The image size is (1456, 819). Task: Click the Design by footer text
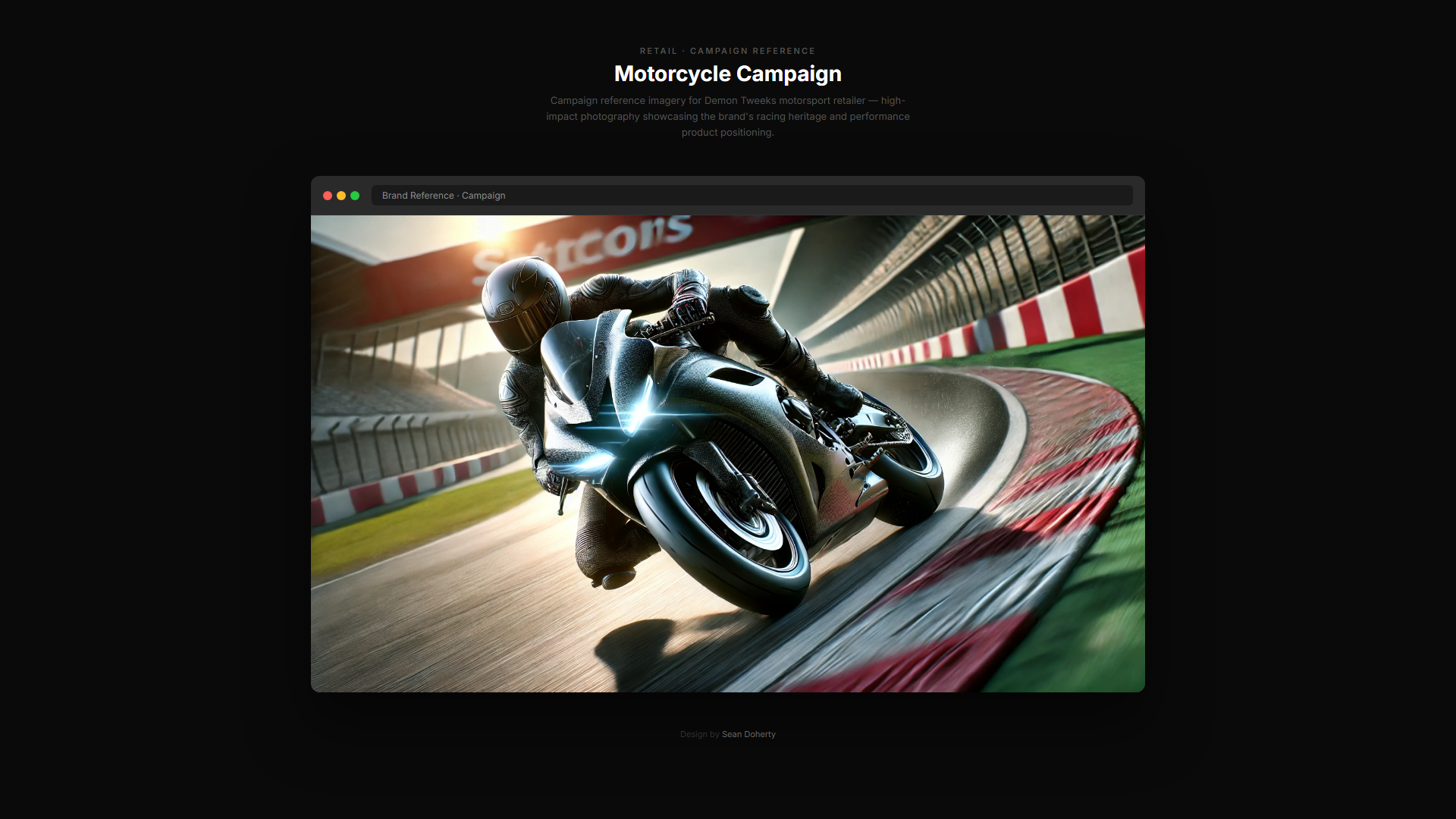pyautogui.click(x=699, y=734)
